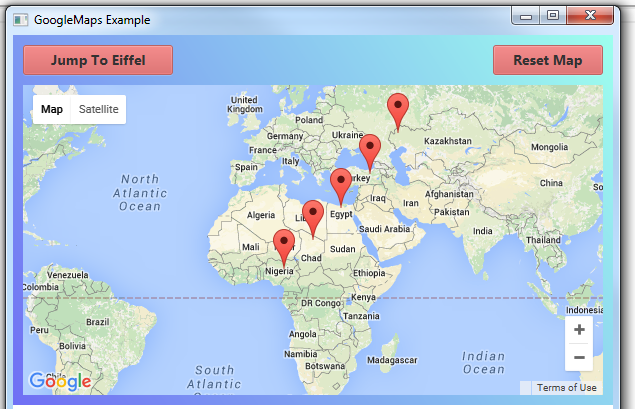Select the marker over Libya
The image size is (635, 409).
313,219
